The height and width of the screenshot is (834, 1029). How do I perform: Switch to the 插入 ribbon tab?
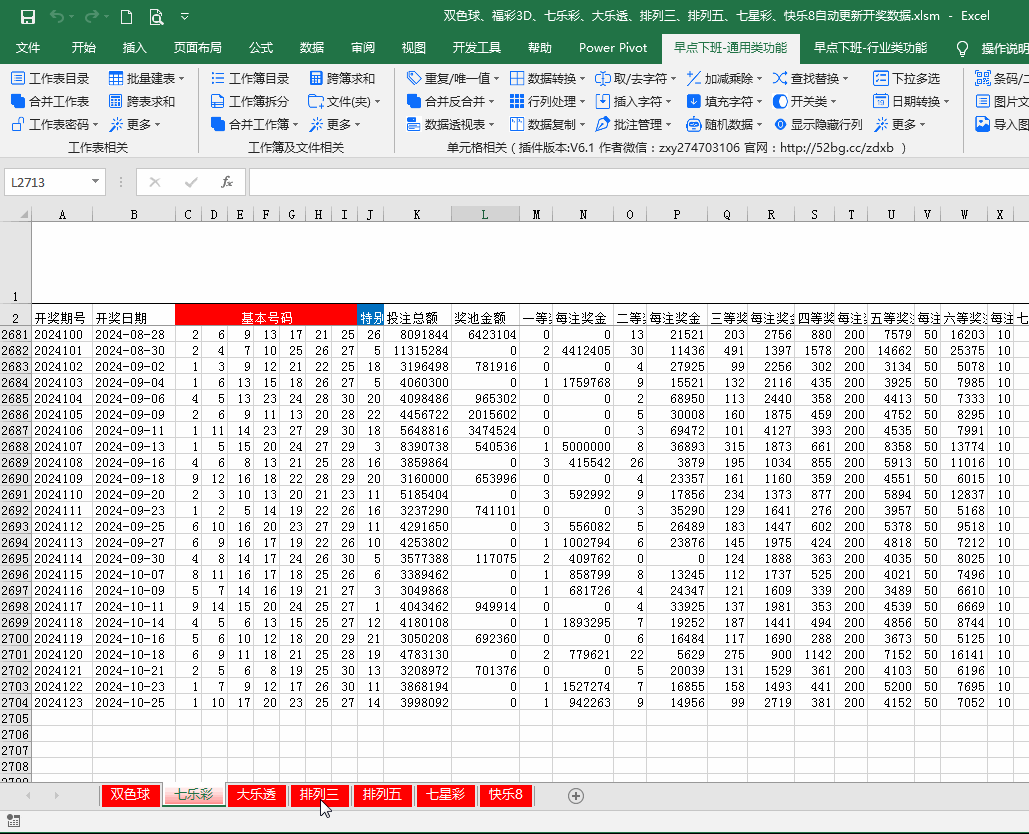click(x=135, y=48)
